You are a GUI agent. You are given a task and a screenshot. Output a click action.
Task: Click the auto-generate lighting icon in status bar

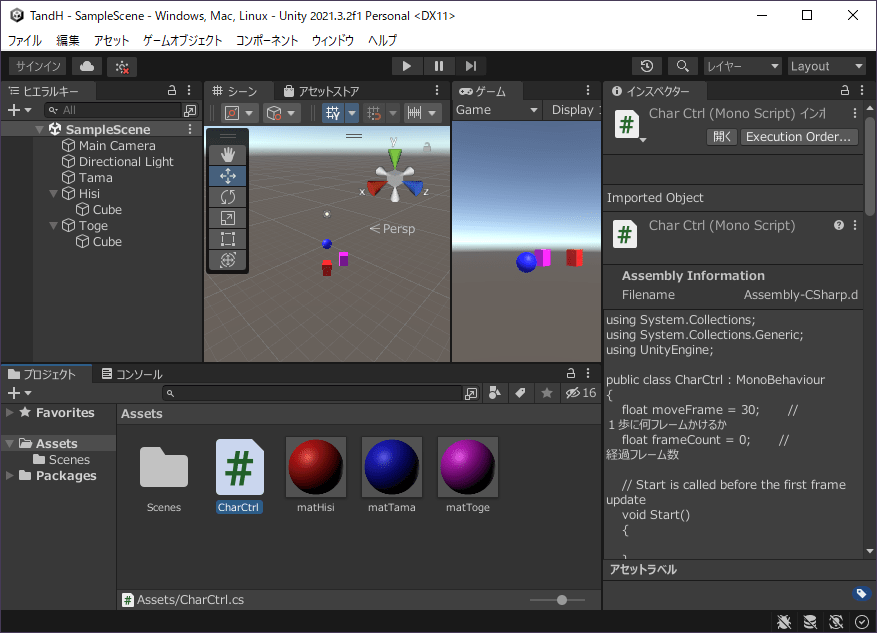836,622
